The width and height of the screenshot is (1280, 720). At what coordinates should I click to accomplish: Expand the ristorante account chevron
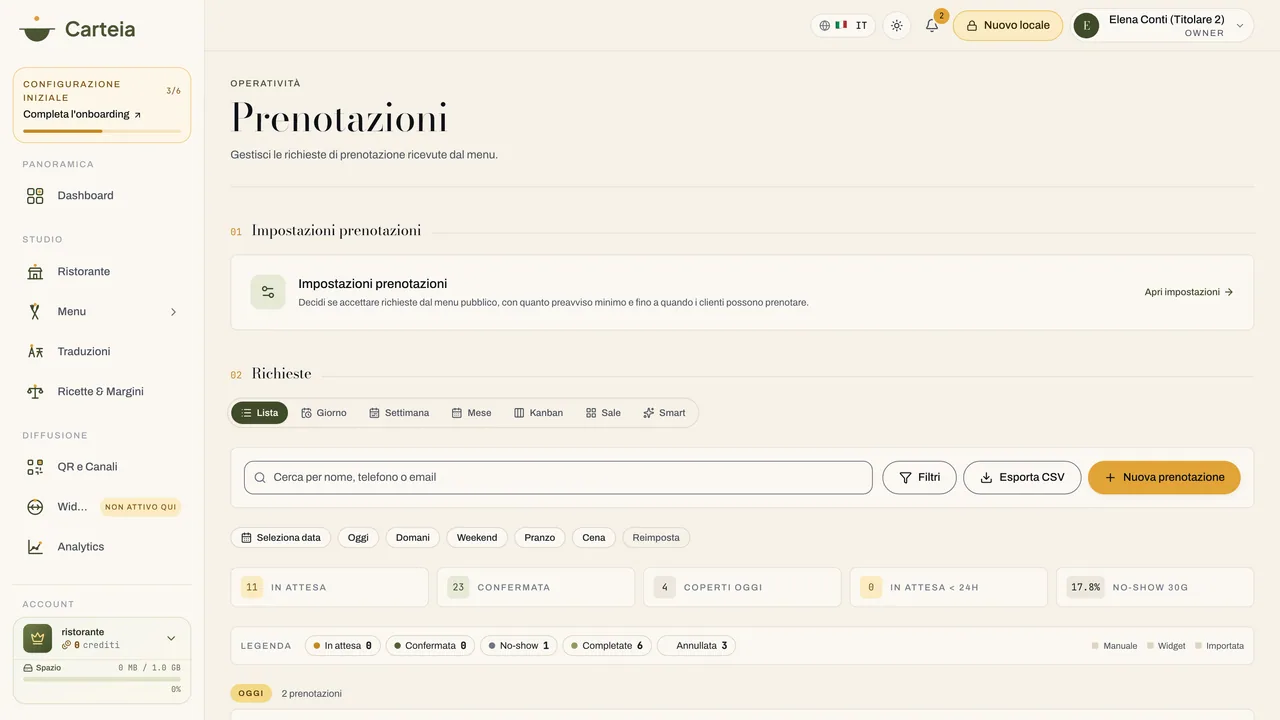pyautogui.click(x=171, y=638)
